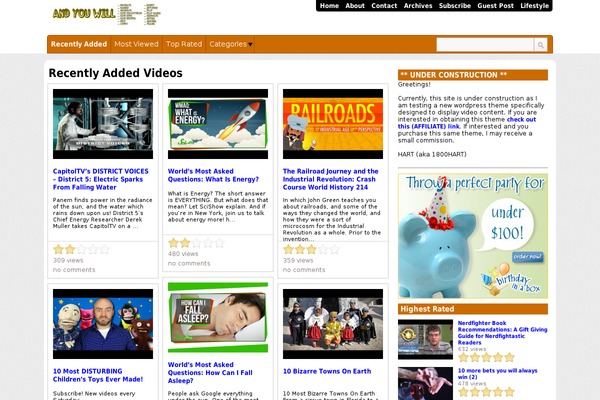This screenshot has height=400, width=600.
Task: Click into the search input field
Action: click(485, 45)
